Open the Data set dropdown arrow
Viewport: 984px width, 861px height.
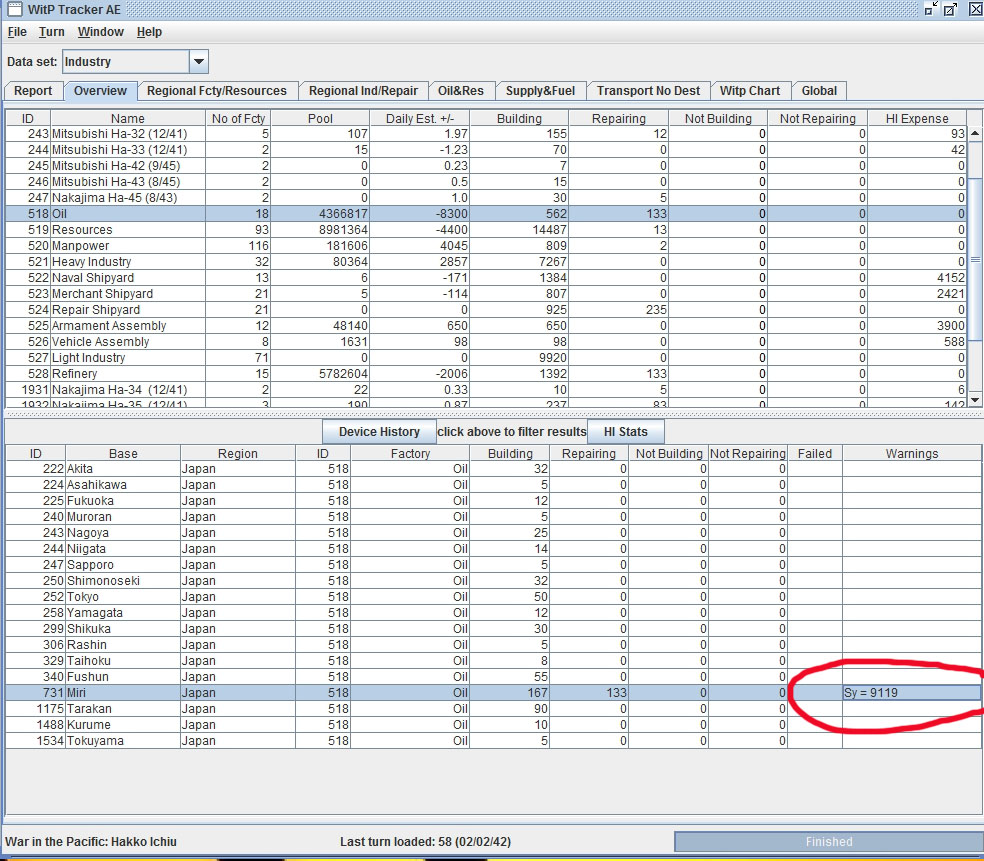[x=198, y=62]
